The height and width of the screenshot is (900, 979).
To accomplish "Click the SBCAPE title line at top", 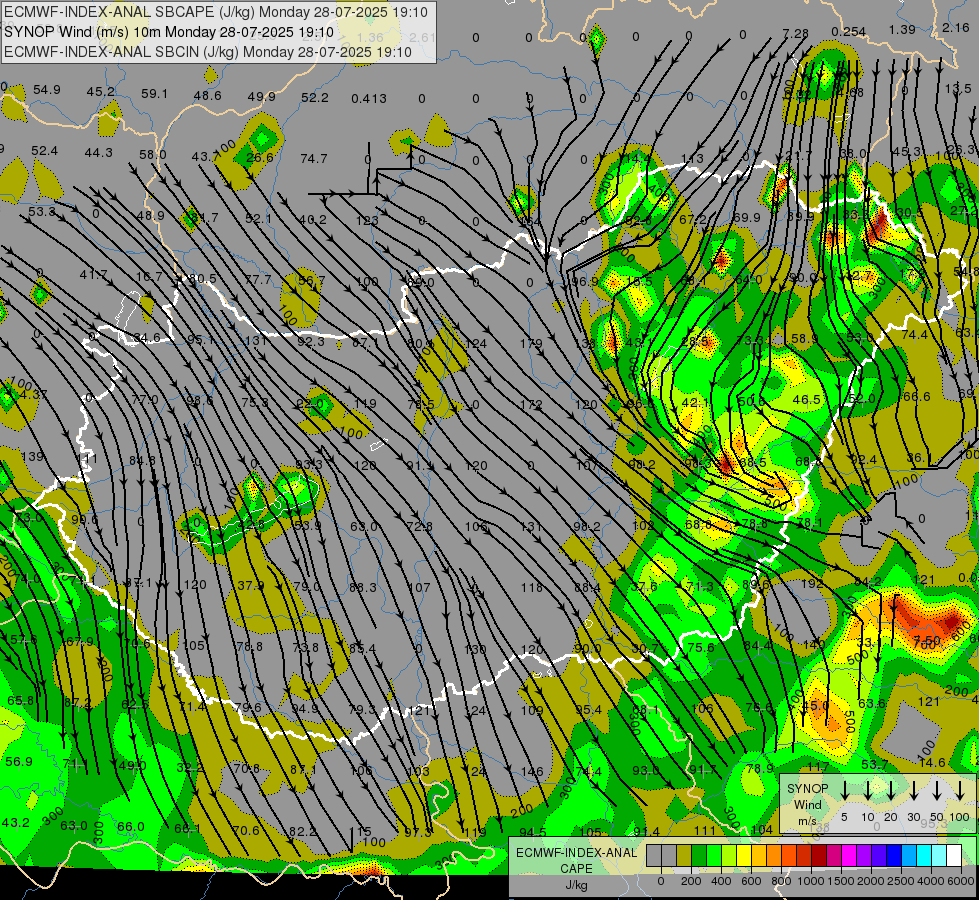I will (x=216, y=12).
